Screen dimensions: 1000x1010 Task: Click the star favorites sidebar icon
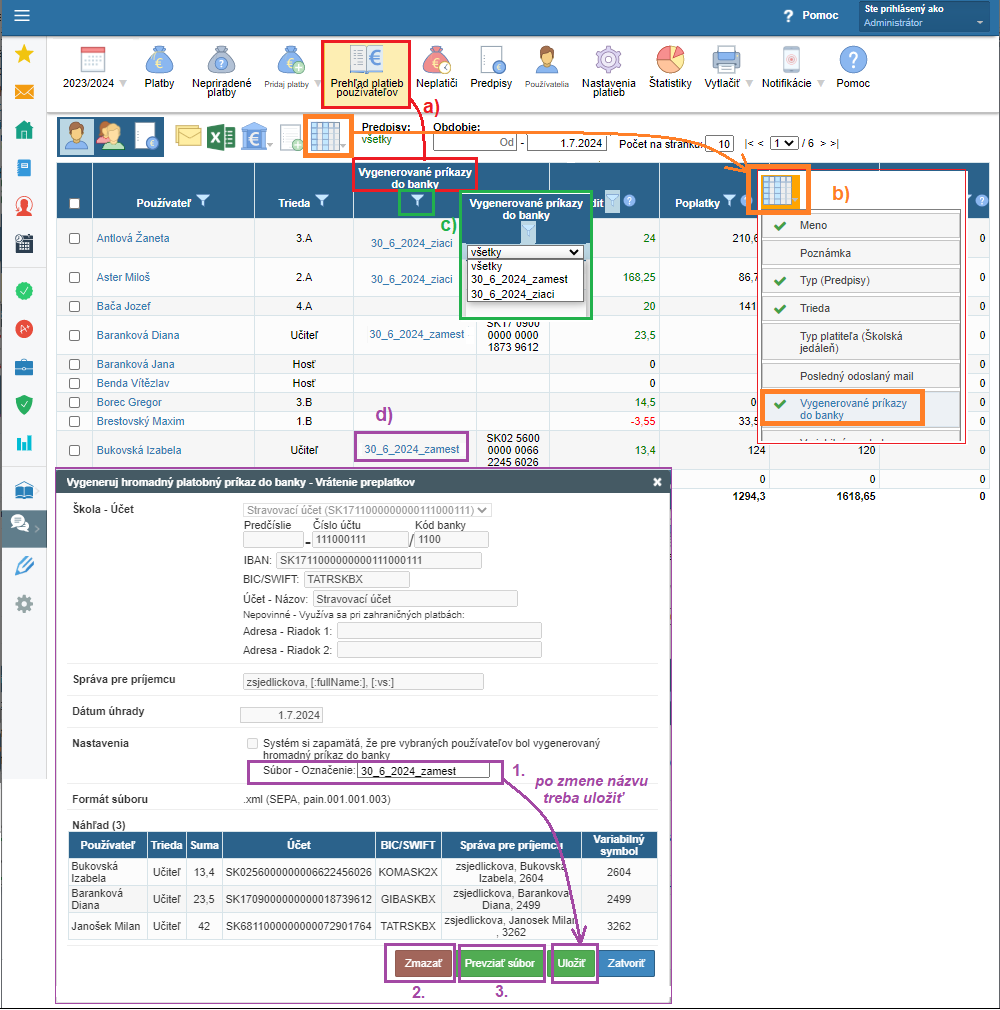click(x=24, y=55)
